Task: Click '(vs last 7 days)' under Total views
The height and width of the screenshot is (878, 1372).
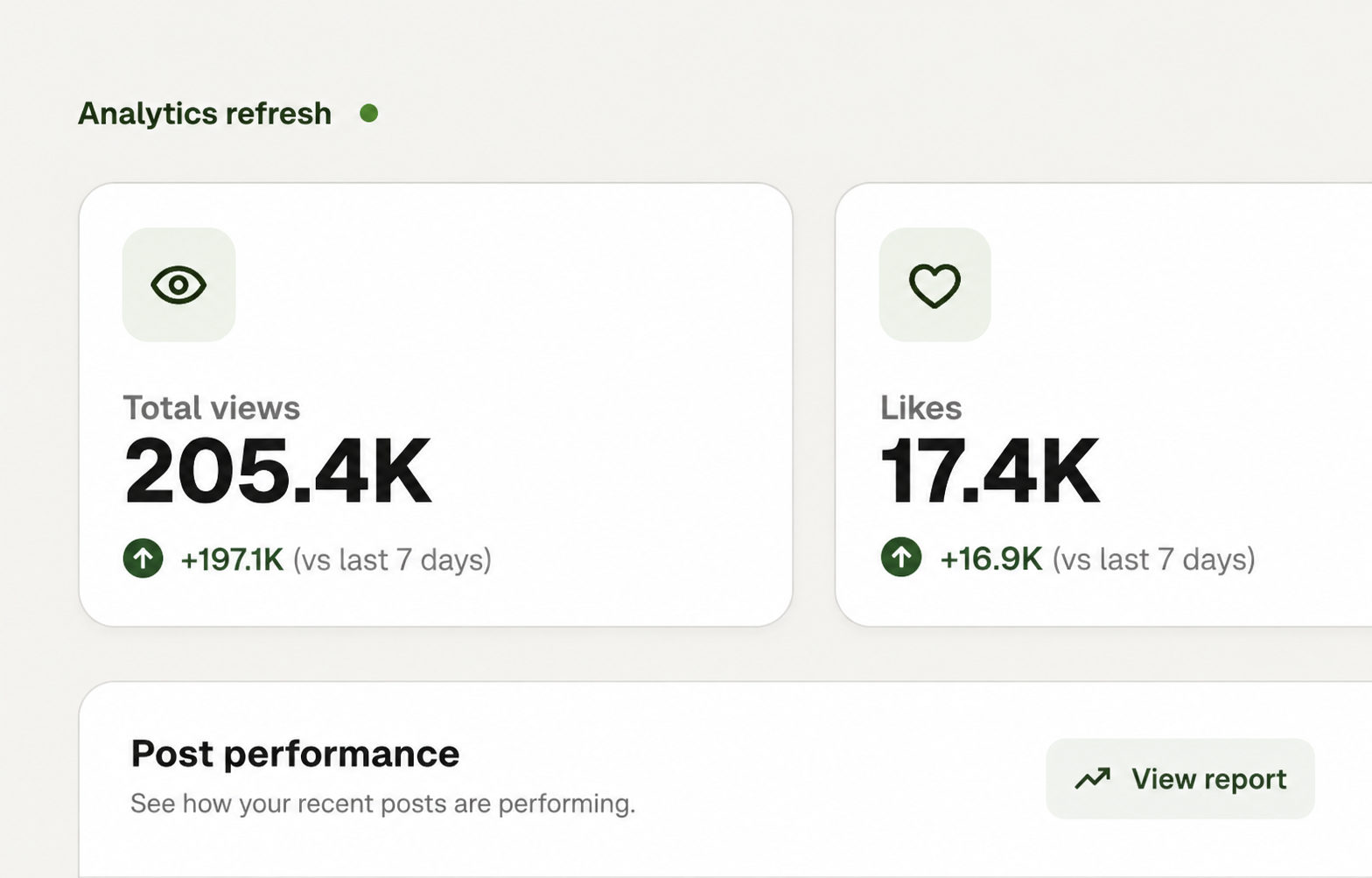Action: (x=392, y=560)
